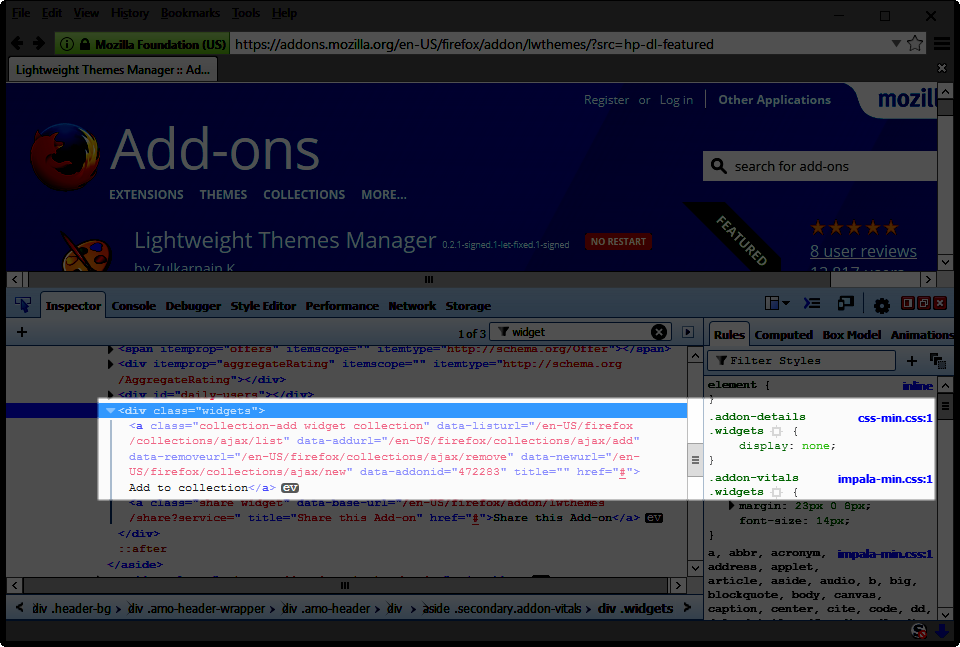Add new rule with plus in Rules panel
The width and height of the screenshot is (960, 647).
pyautogui.click(x=912, y=361)
